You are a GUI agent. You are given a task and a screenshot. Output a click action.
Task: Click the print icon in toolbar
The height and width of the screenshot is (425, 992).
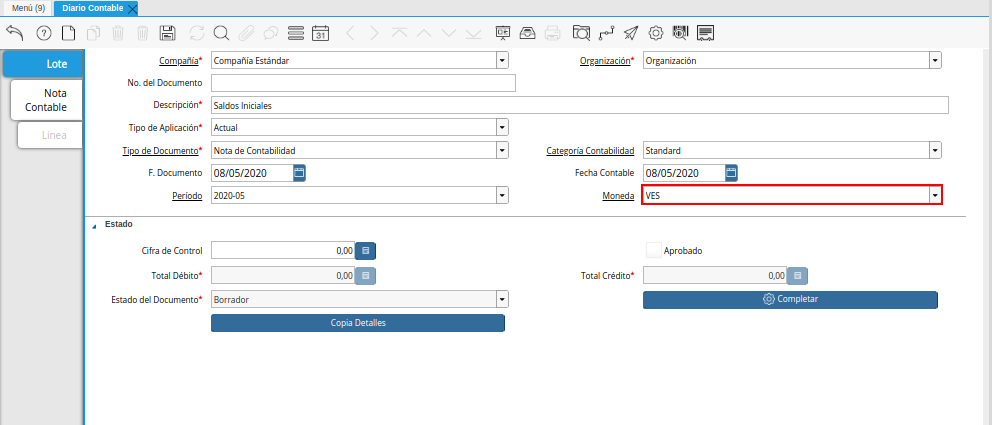552,33
